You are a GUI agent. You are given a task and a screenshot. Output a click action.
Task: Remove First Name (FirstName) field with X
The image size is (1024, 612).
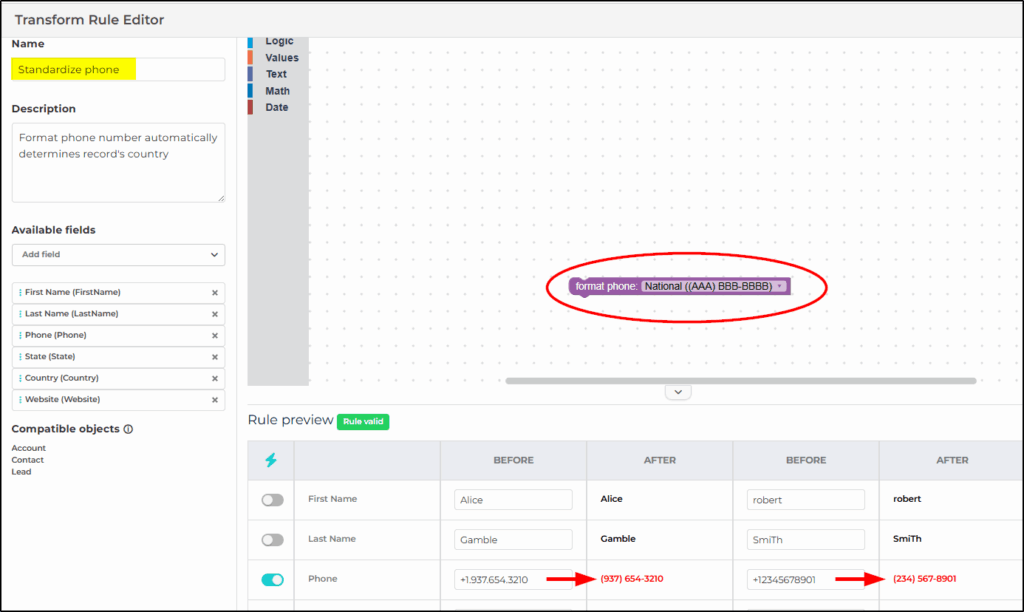215,293
